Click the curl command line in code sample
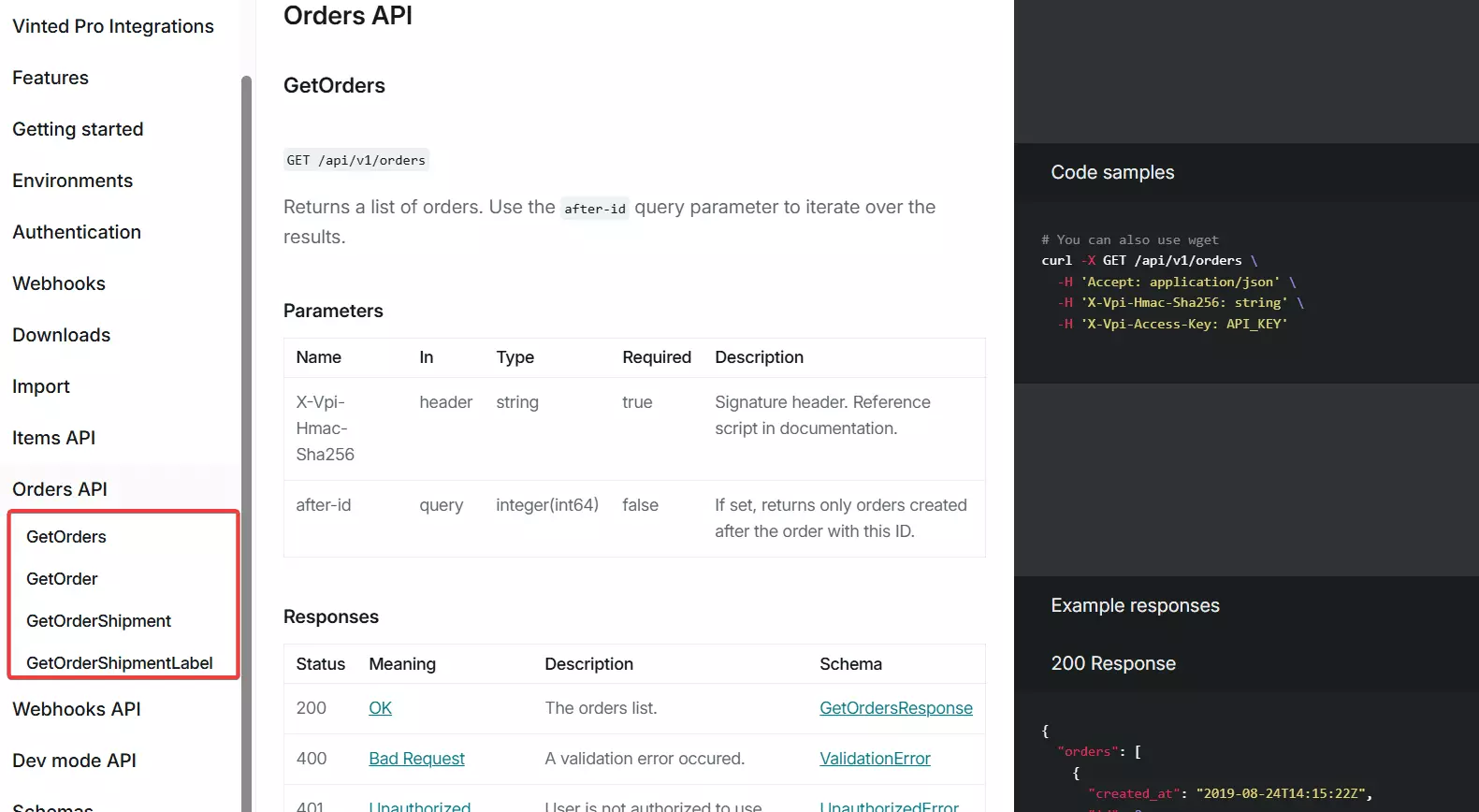1479x812 pixels. click(1150, 261)
